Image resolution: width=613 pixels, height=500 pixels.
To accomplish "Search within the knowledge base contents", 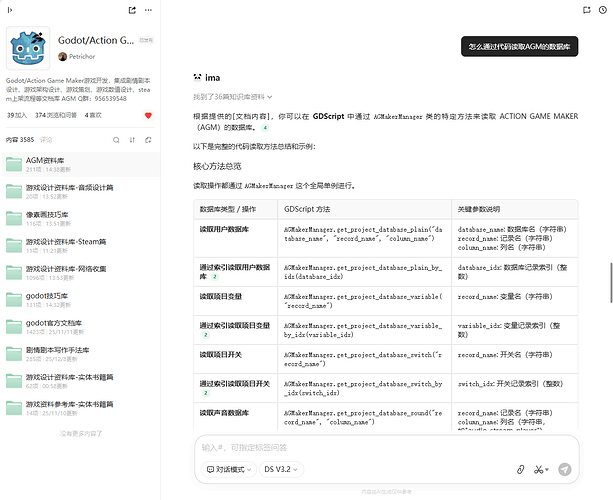I will 115,140.
